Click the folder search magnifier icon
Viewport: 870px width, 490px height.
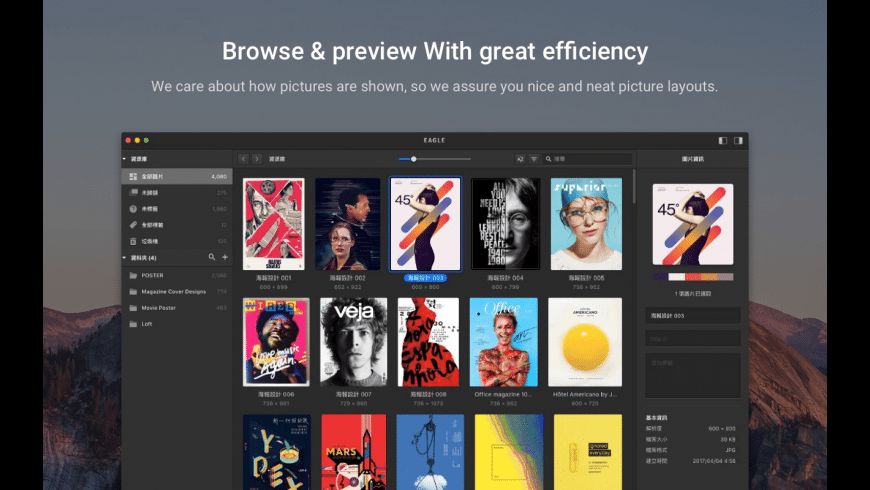coord(212,258)
